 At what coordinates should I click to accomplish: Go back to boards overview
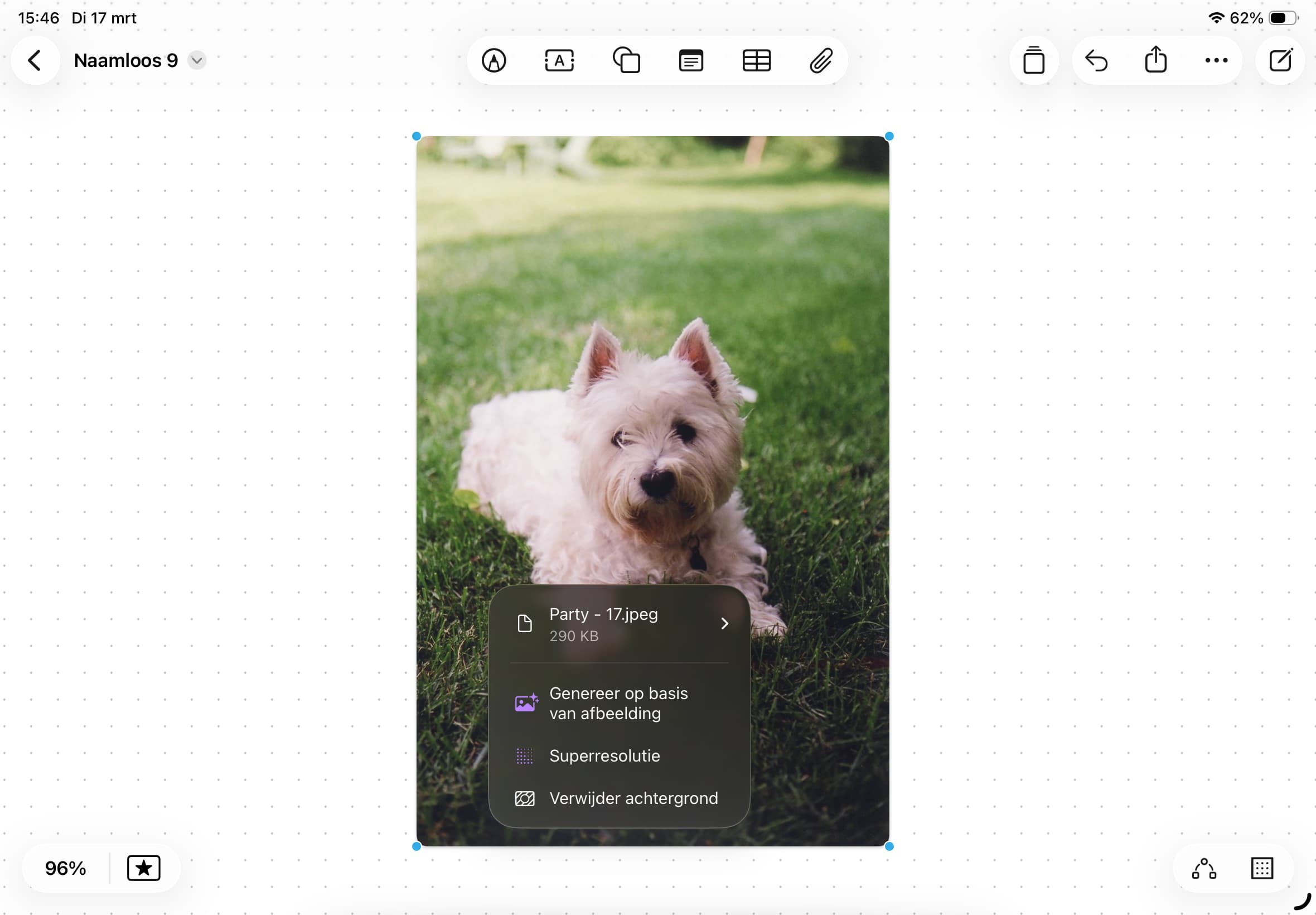35,60
